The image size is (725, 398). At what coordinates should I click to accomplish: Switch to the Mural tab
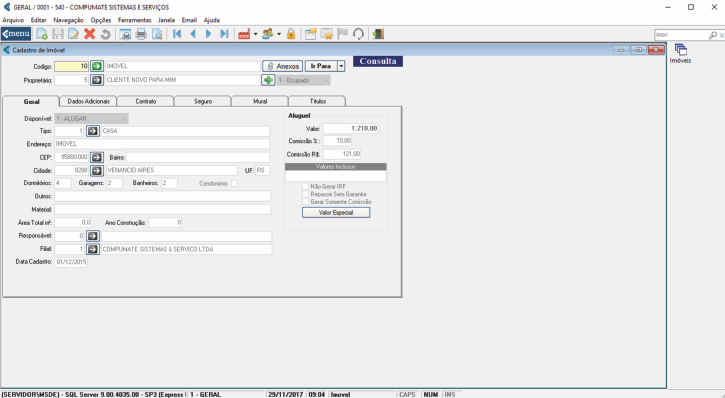tap(260, 101)
